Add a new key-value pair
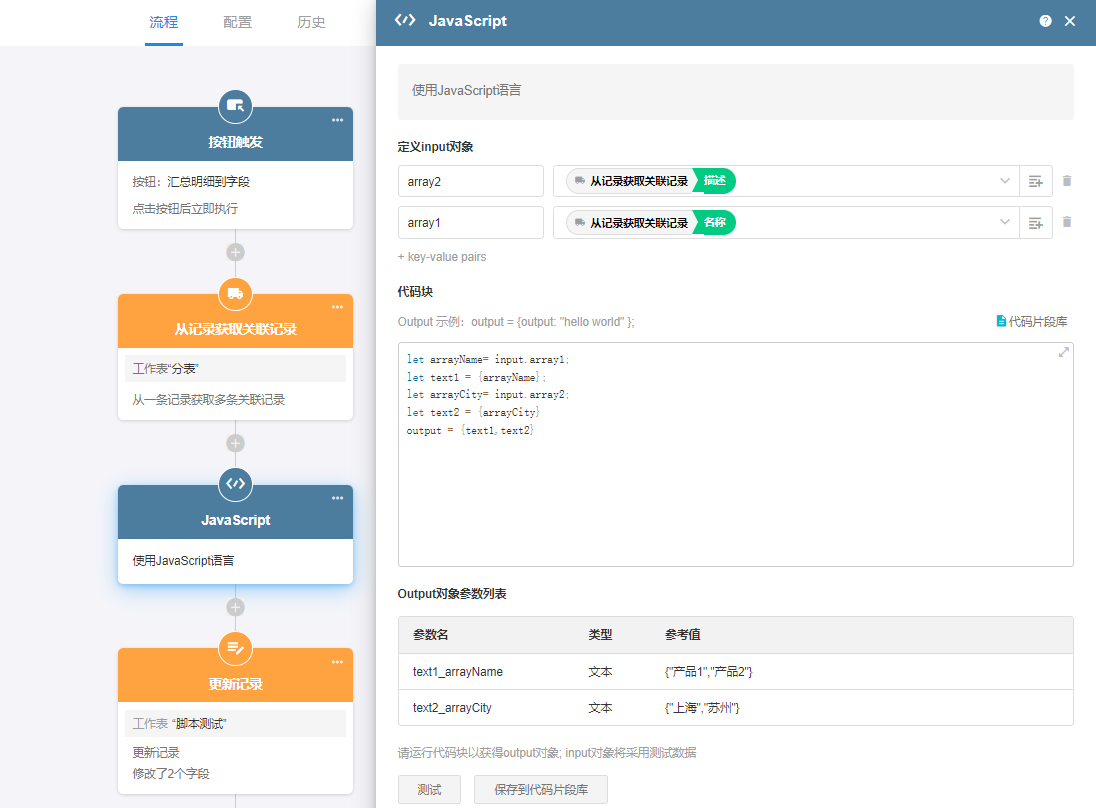 coord(442,257)
